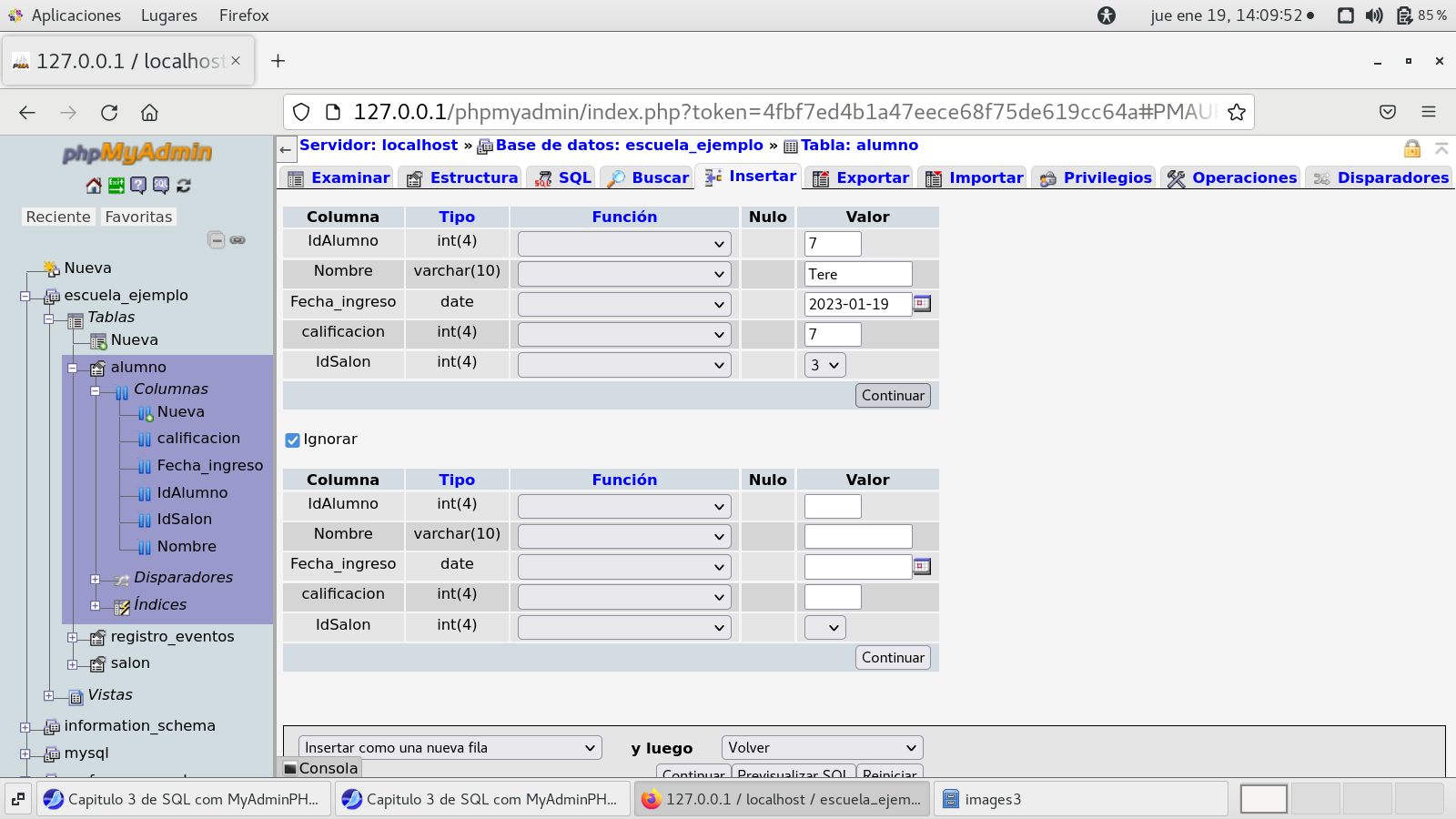Click the phpMyAdmin home icon
The width and height of the screenshot is (1456, 819).
(94, 186)
